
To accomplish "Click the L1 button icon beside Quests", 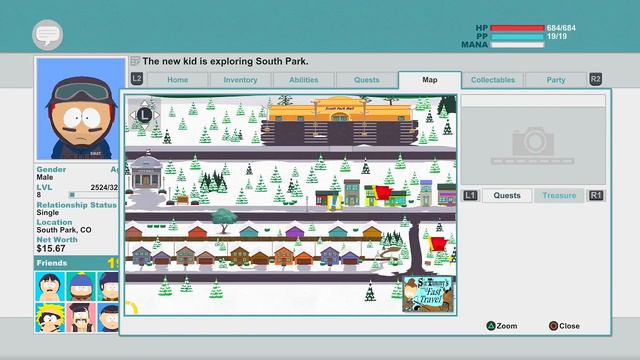I will tap(470, 196).
